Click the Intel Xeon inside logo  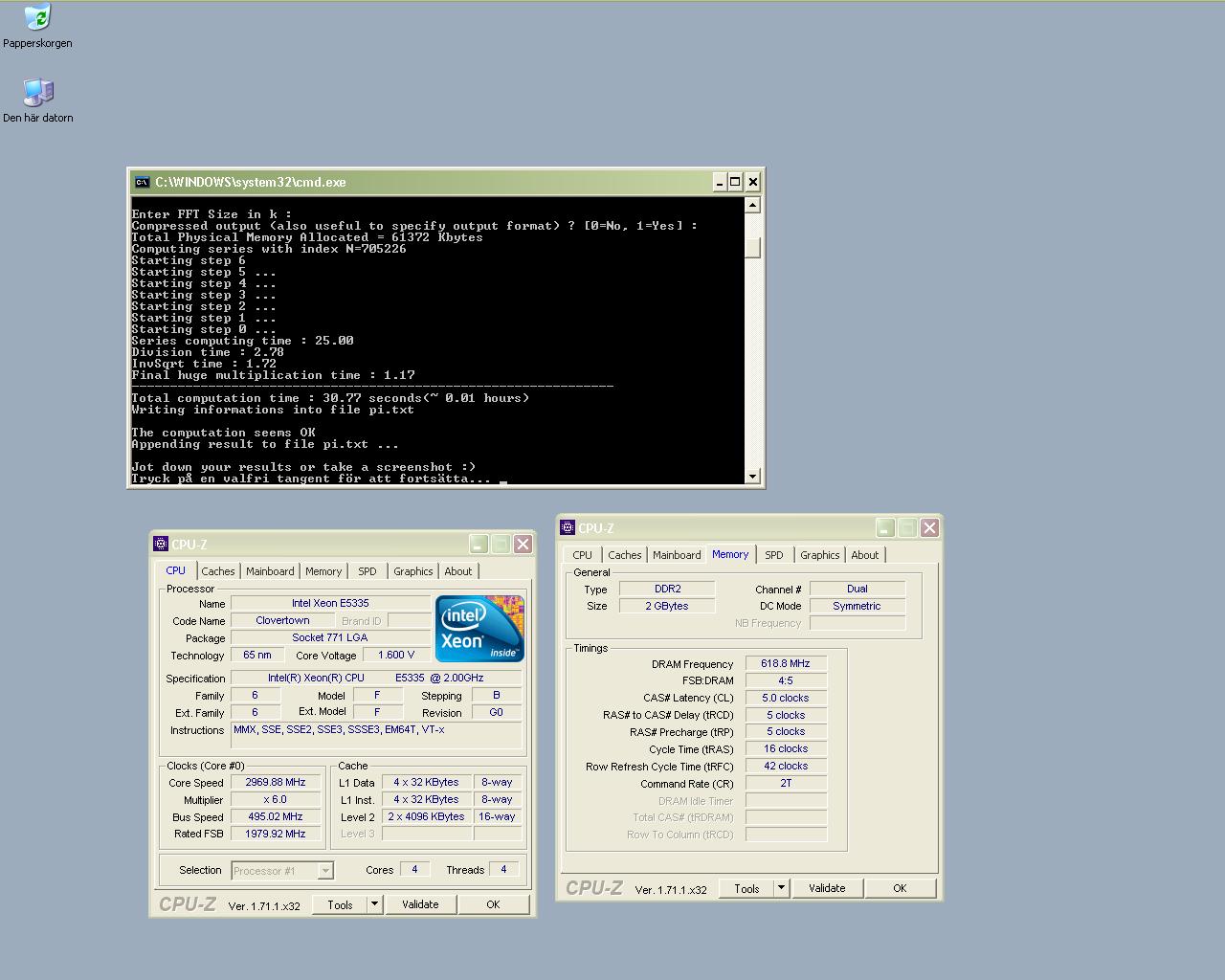tap(479, 629)
